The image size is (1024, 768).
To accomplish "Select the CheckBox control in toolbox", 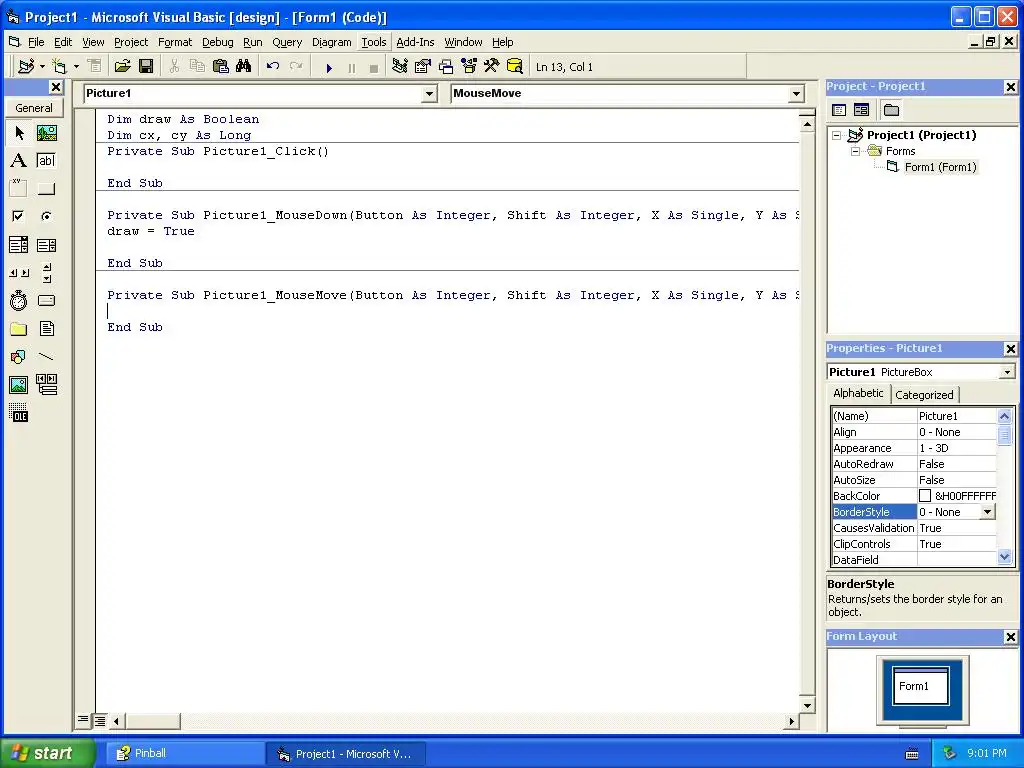I will pyautogui.click(x=19, y=216).
